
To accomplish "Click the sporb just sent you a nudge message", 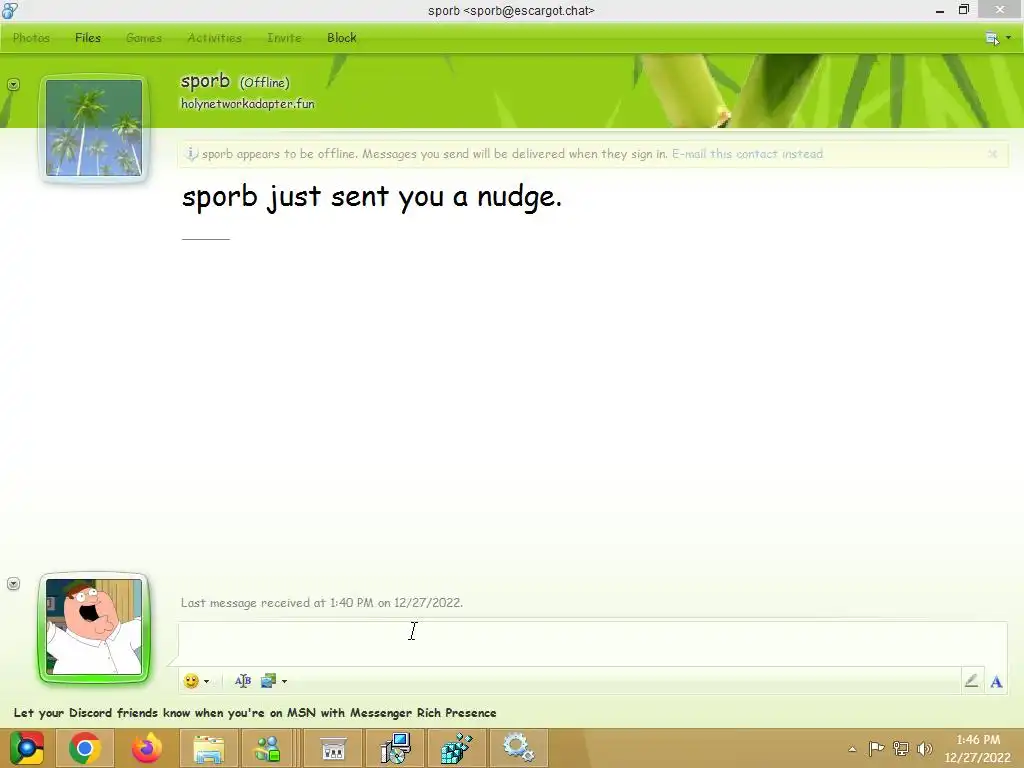I will pos(372,197).
